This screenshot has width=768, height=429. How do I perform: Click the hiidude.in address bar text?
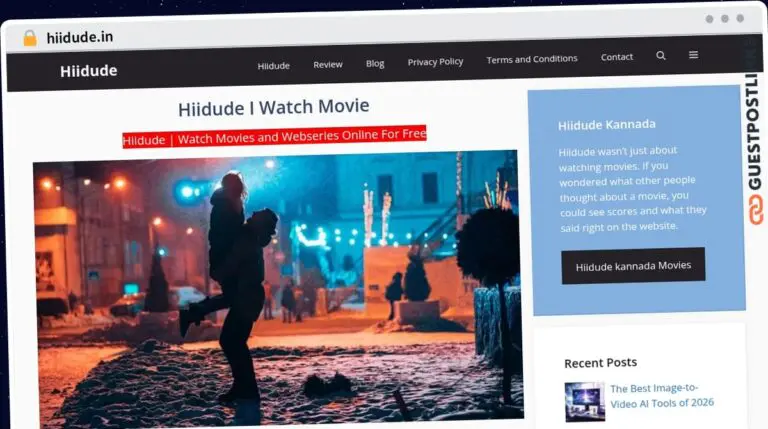pos(80,37)
